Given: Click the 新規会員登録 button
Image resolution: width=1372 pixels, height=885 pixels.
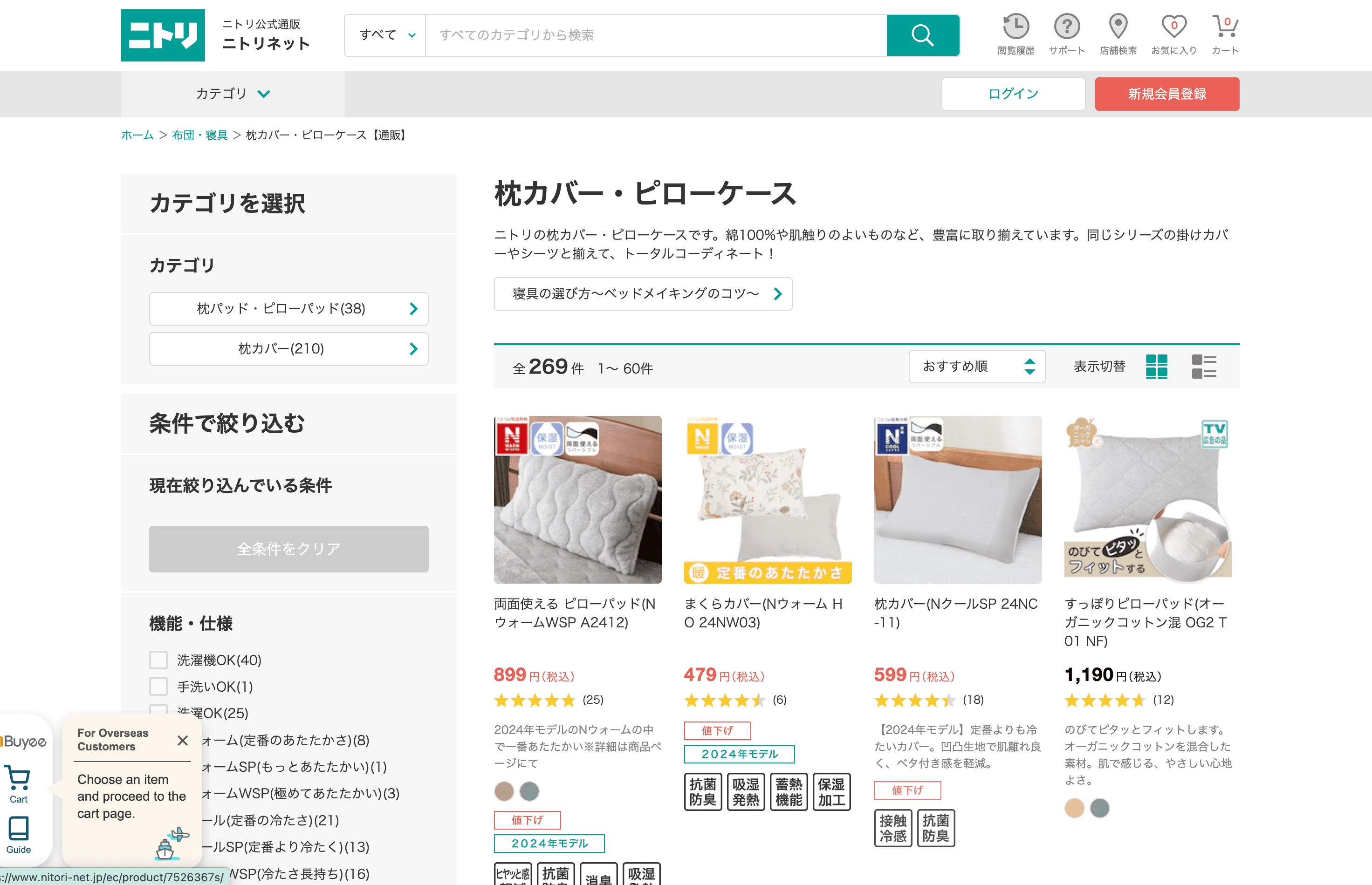Looking at the screenshot, I should point(1166,94).
